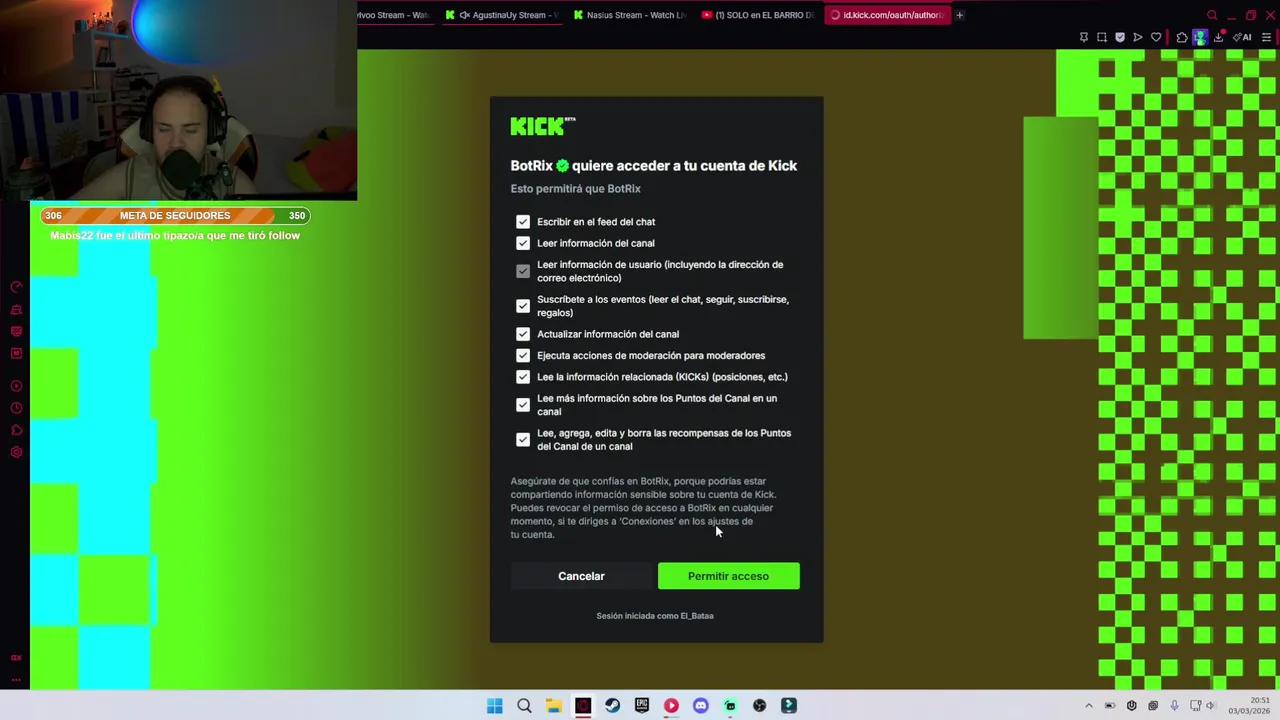Viewport: 1280px width, 720px height.
Task: Click 'Sesión iniciada como El_Bataa' text
Action: pos(655,616)
